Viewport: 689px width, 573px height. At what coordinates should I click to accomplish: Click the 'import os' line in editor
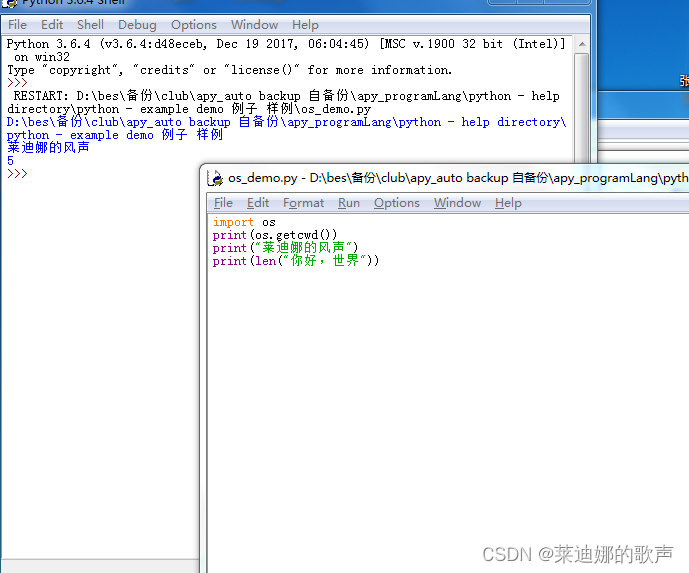244,222
